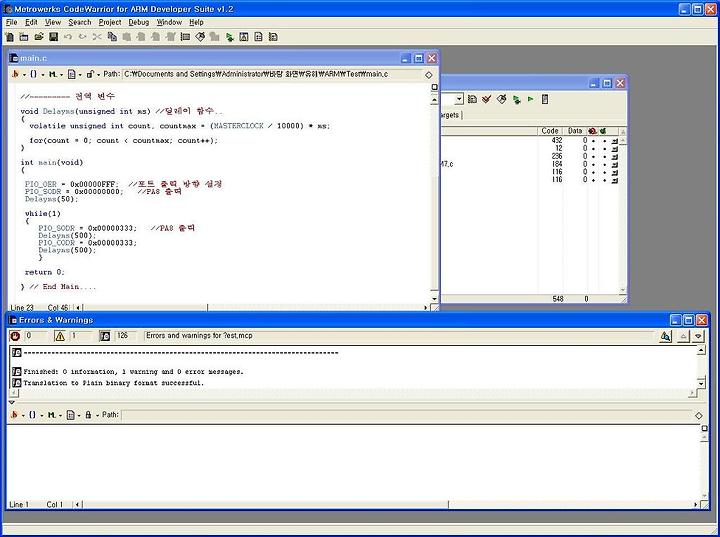The height and width of the screenshot is (537, 720).
Task: Click the green Debug icon in main toolbar
Action: (230, 37)
